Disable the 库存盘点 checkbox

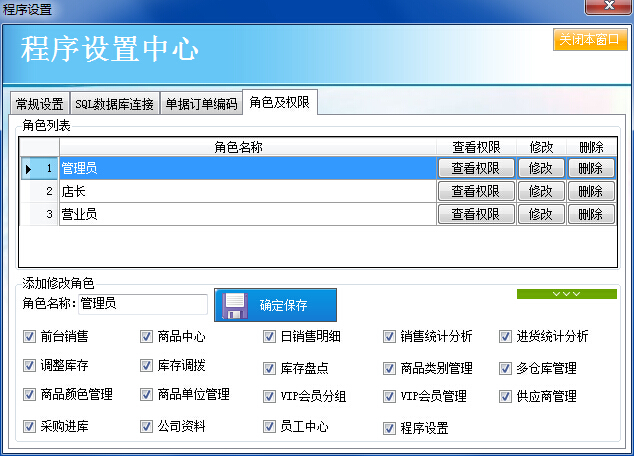[x=270, y=368]
